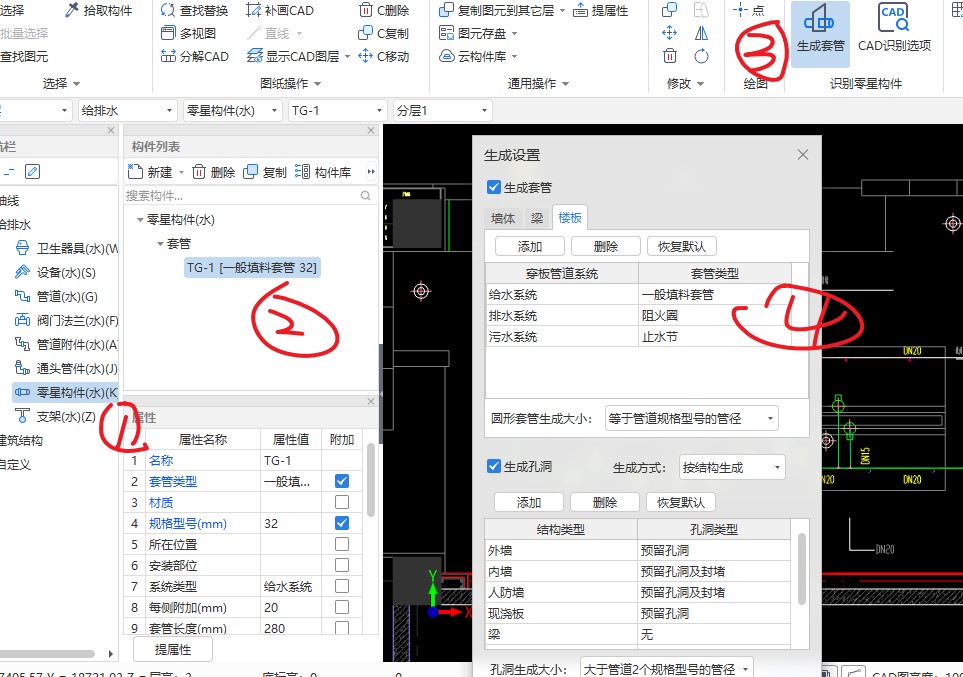Open 圆形套管生成大小 dropdown
This screenshot has height=677, width=963.
(x=692, y=418)
